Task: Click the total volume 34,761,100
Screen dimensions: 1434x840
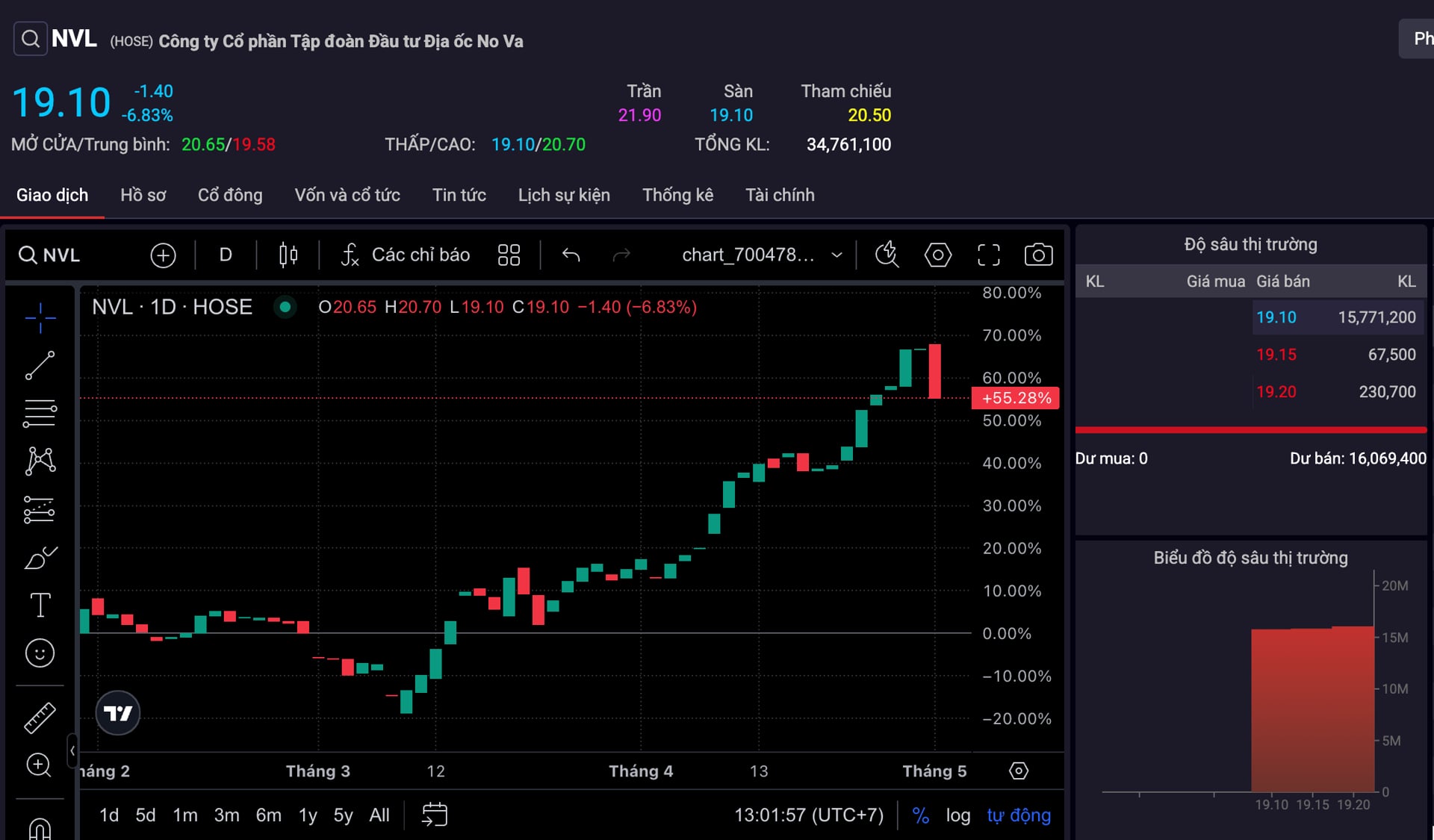Action: [848, 145]
